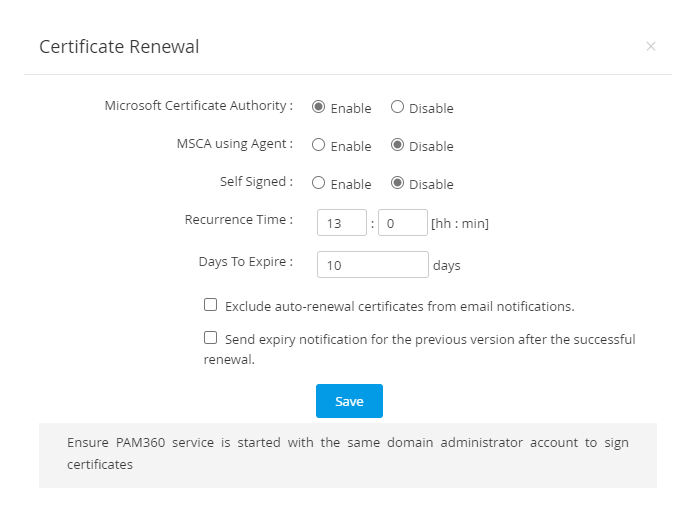Click the Days To Expire label
The height and width of the screenshot is (520, 696).
pyautogui.click(x=245, y=261)
